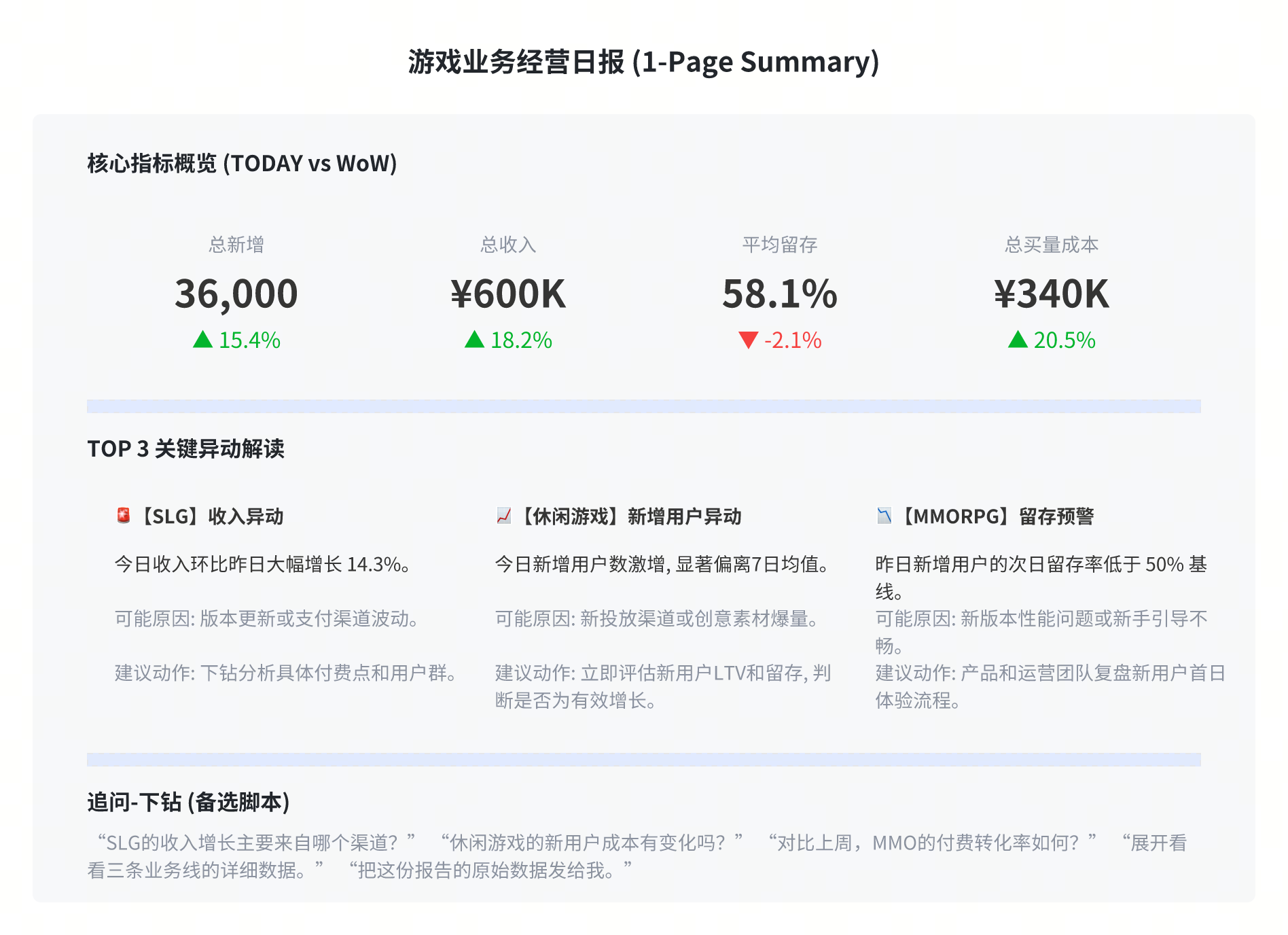Screen dimensions: 1288x935
Task: Click the 【SLG】收入异动 card title
Action: (211, 516)
